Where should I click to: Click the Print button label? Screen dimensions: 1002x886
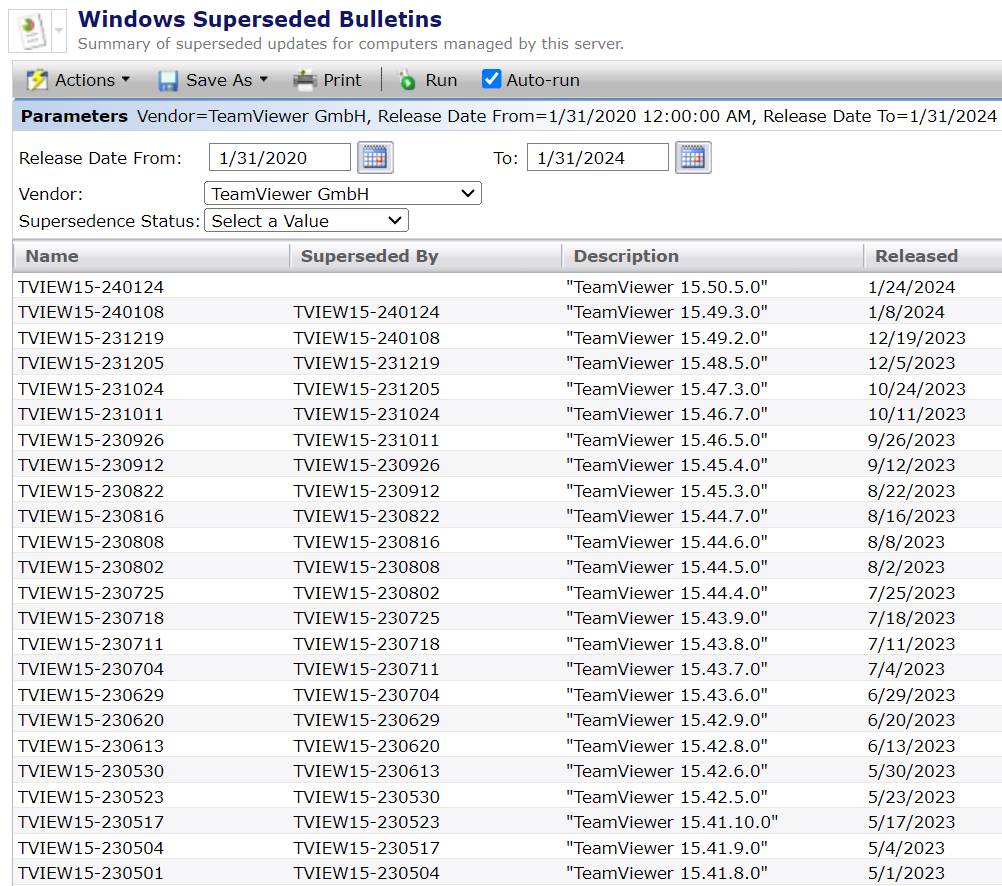tap(342, 80)
